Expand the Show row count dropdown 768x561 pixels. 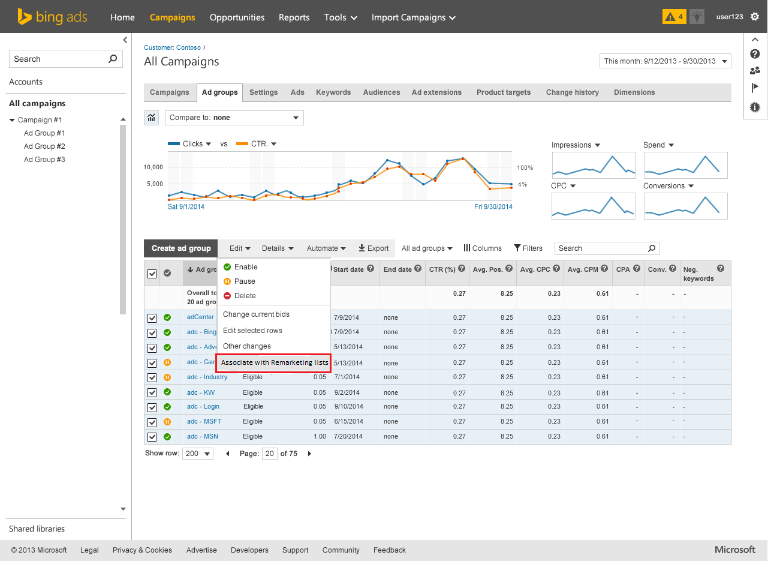[x=198, y=453]
